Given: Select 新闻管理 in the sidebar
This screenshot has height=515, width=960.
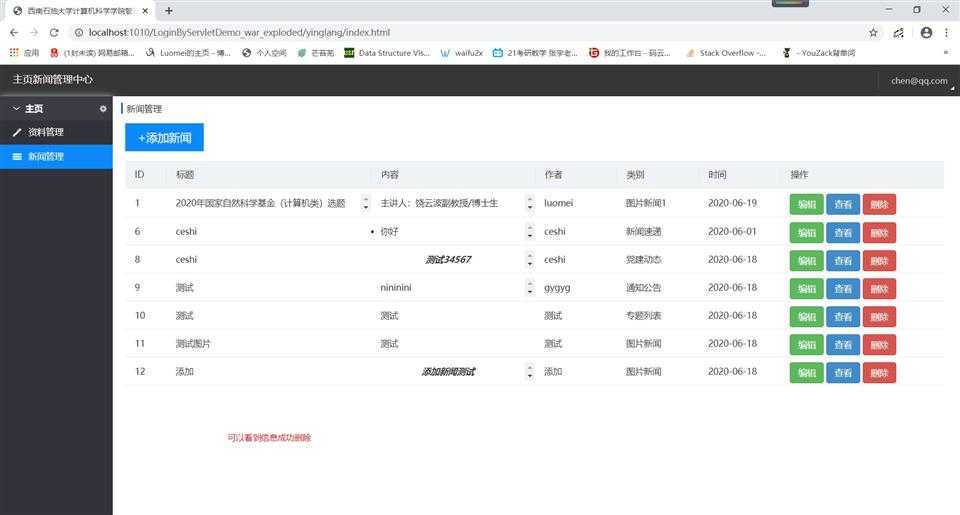Looking at the screenshot, I should click(x=56, y=157).
